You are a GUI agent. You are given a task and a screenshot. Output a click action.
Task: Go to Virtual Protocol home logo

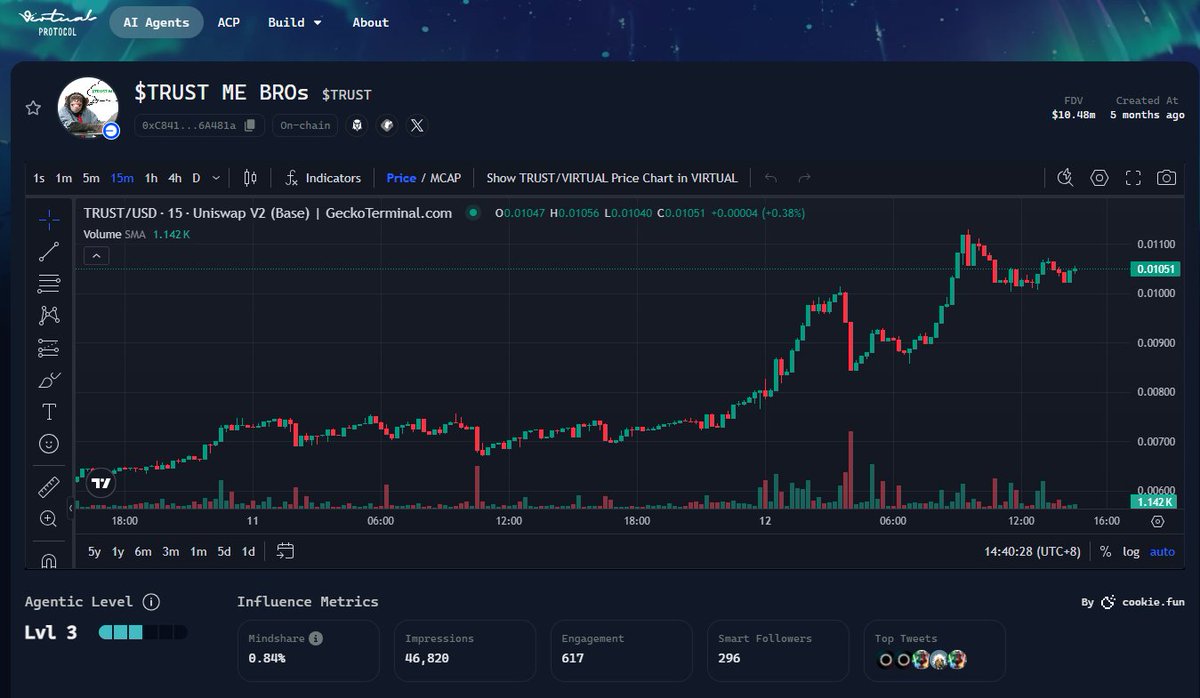click(58, 21)
